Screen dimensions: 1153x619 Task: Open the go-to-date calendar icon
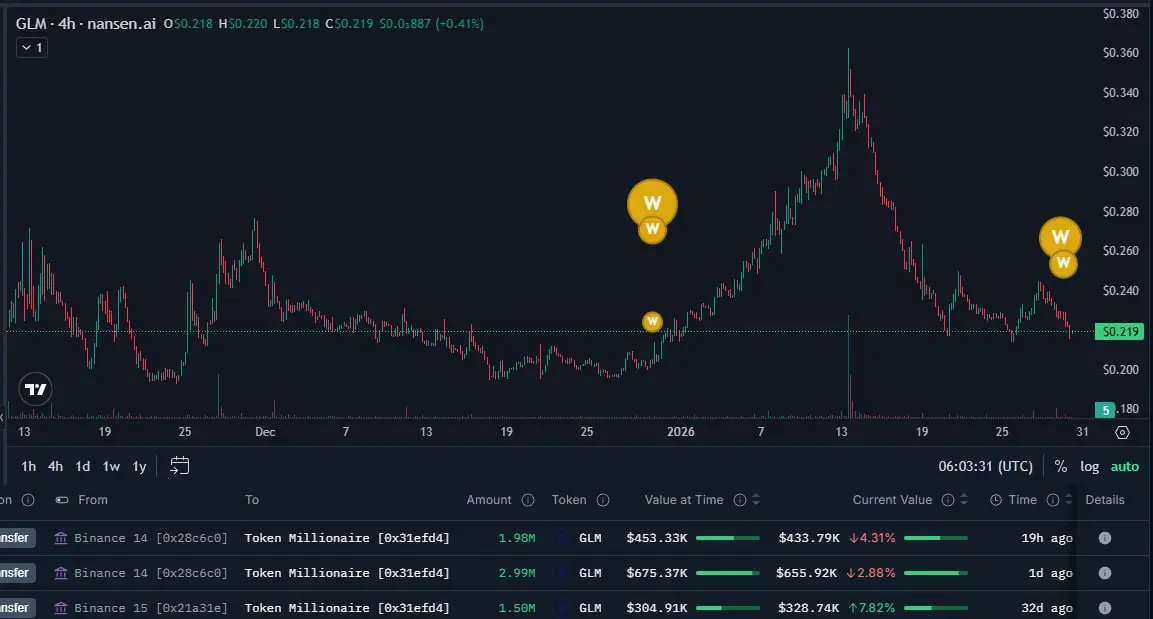click(179, 465)
